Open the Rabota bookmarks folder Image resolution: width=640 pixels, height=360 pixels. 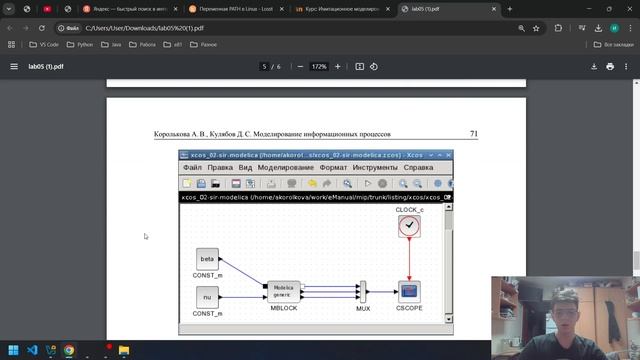[x=142, y=44]
